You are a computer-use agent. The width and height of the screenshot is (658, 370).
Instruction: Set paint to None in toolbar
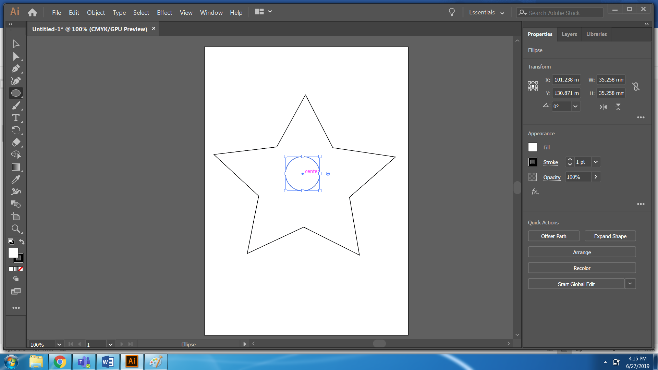pos(21,269)
